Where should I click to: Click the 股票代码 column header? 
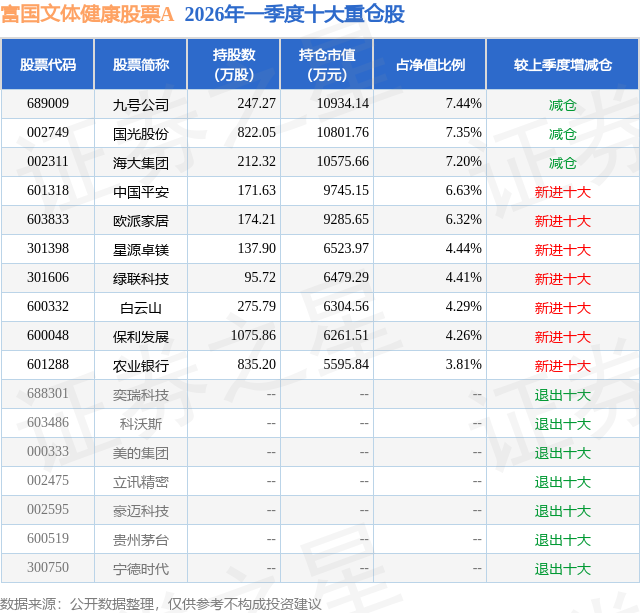click(48, 64)
